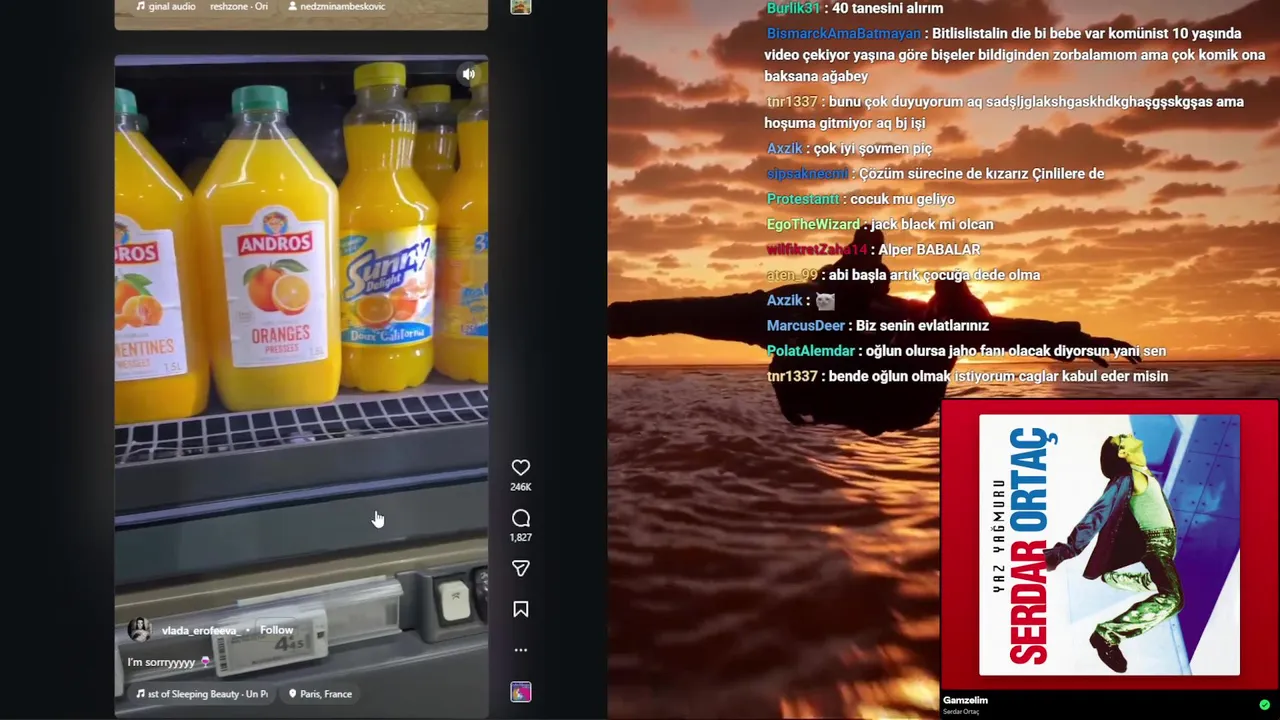The height and width of the screenshot is (720, 1280).
Task: Expand the "I'm sorrryyyyy" caption
Action: [x=168, y=662]
